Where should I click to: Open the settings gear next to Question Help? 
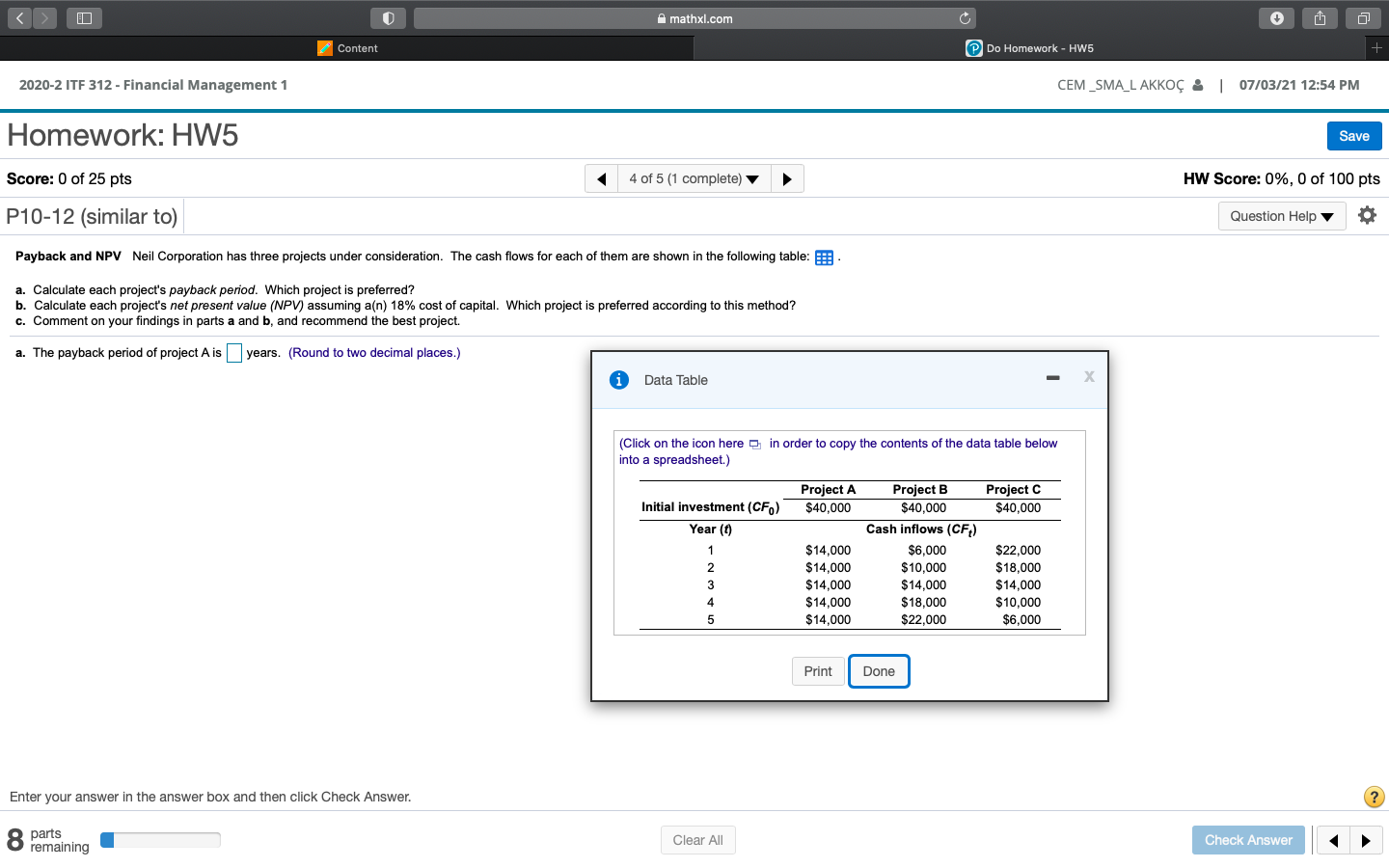[1367, 215]
